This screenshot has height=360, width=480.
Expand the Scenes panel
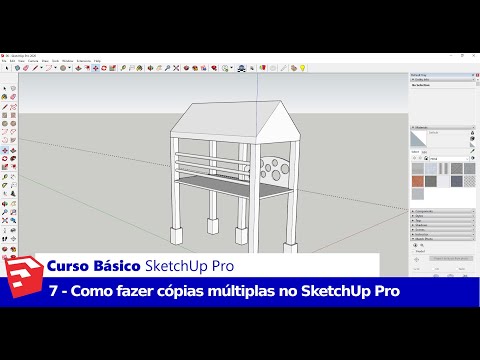(442, 230)
